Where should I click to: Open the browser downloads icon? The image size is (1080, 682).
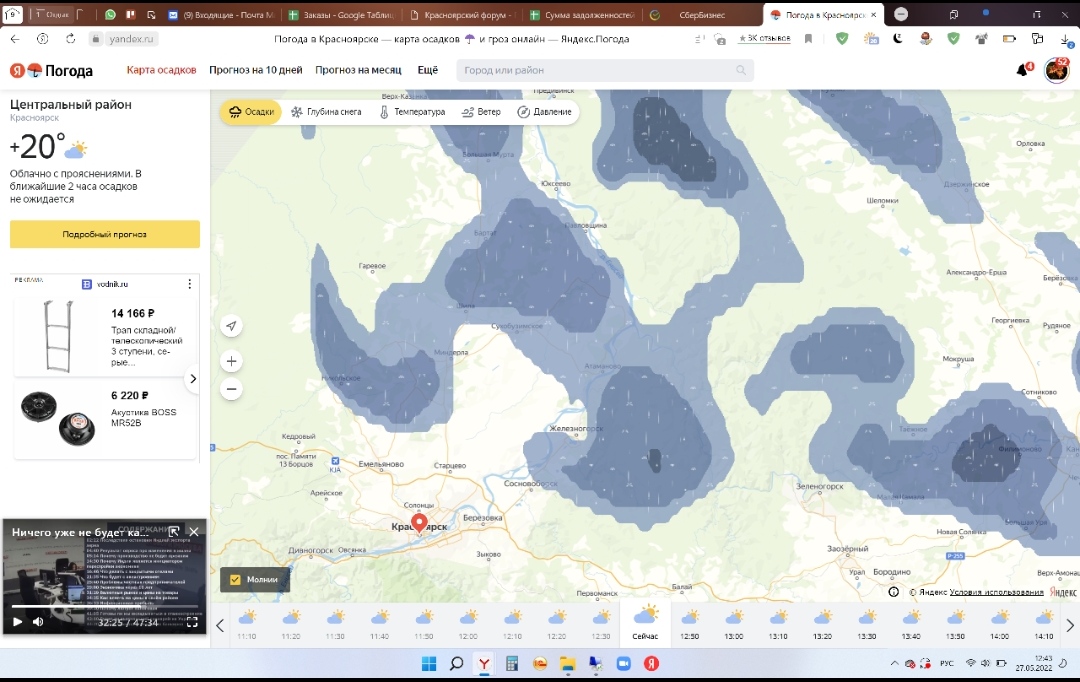coord(1066,39)
